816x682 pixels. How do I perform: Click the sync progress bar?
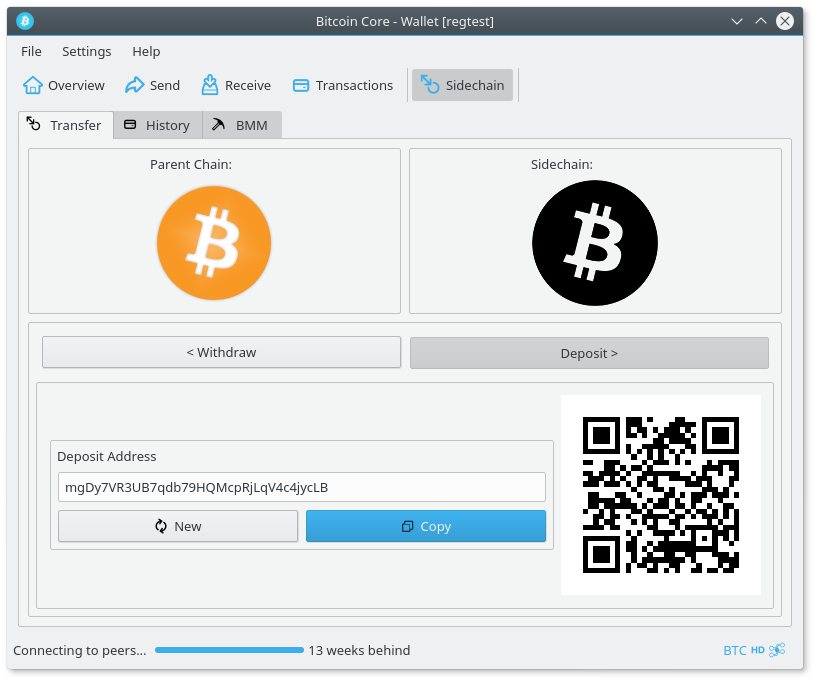tap(230, 650)
